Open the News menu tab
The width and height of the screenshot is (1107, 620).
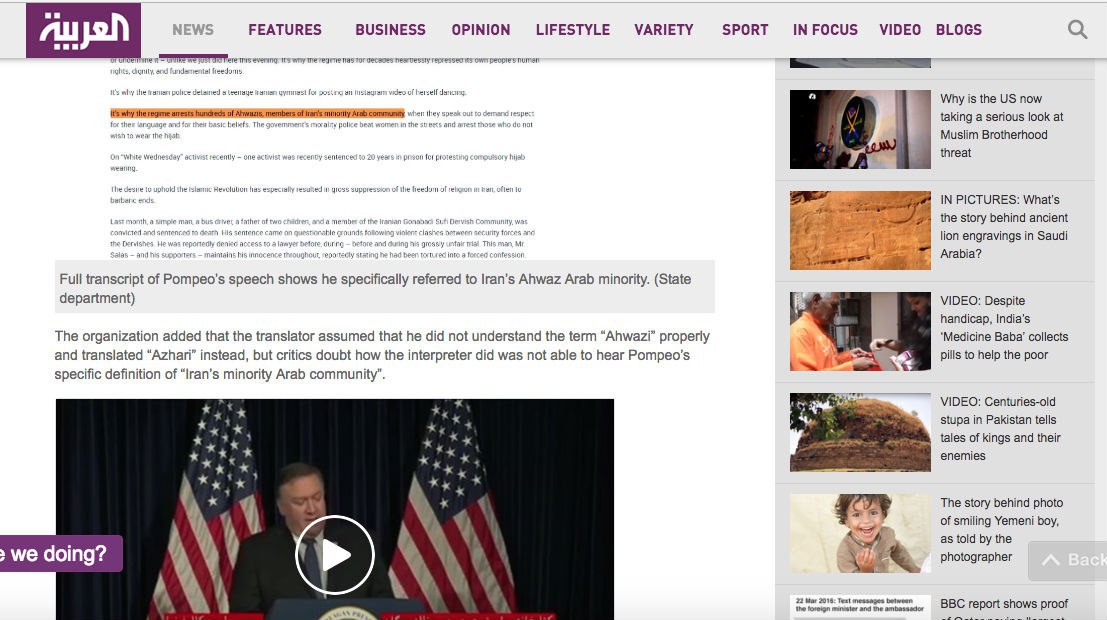point(193,30)
